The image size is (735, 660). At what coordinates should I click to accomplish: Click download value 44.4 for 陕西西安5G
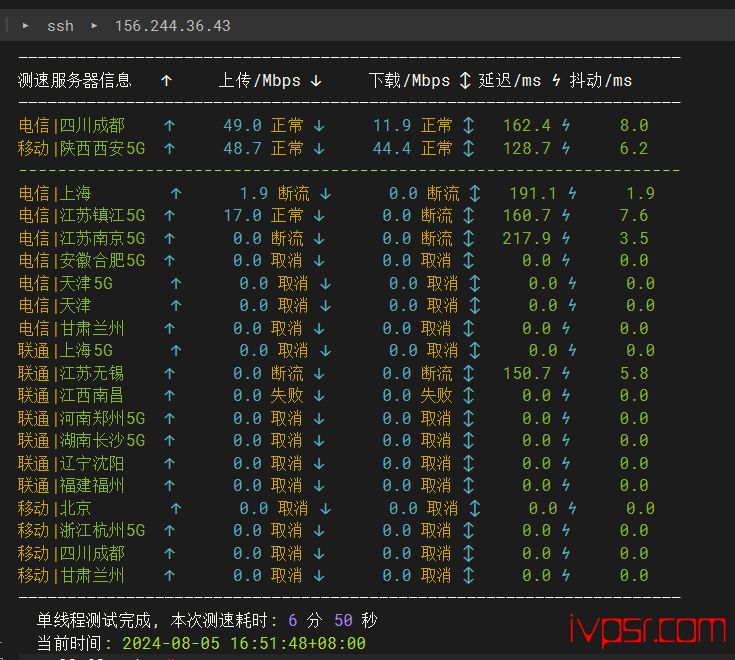pos(392,149)
